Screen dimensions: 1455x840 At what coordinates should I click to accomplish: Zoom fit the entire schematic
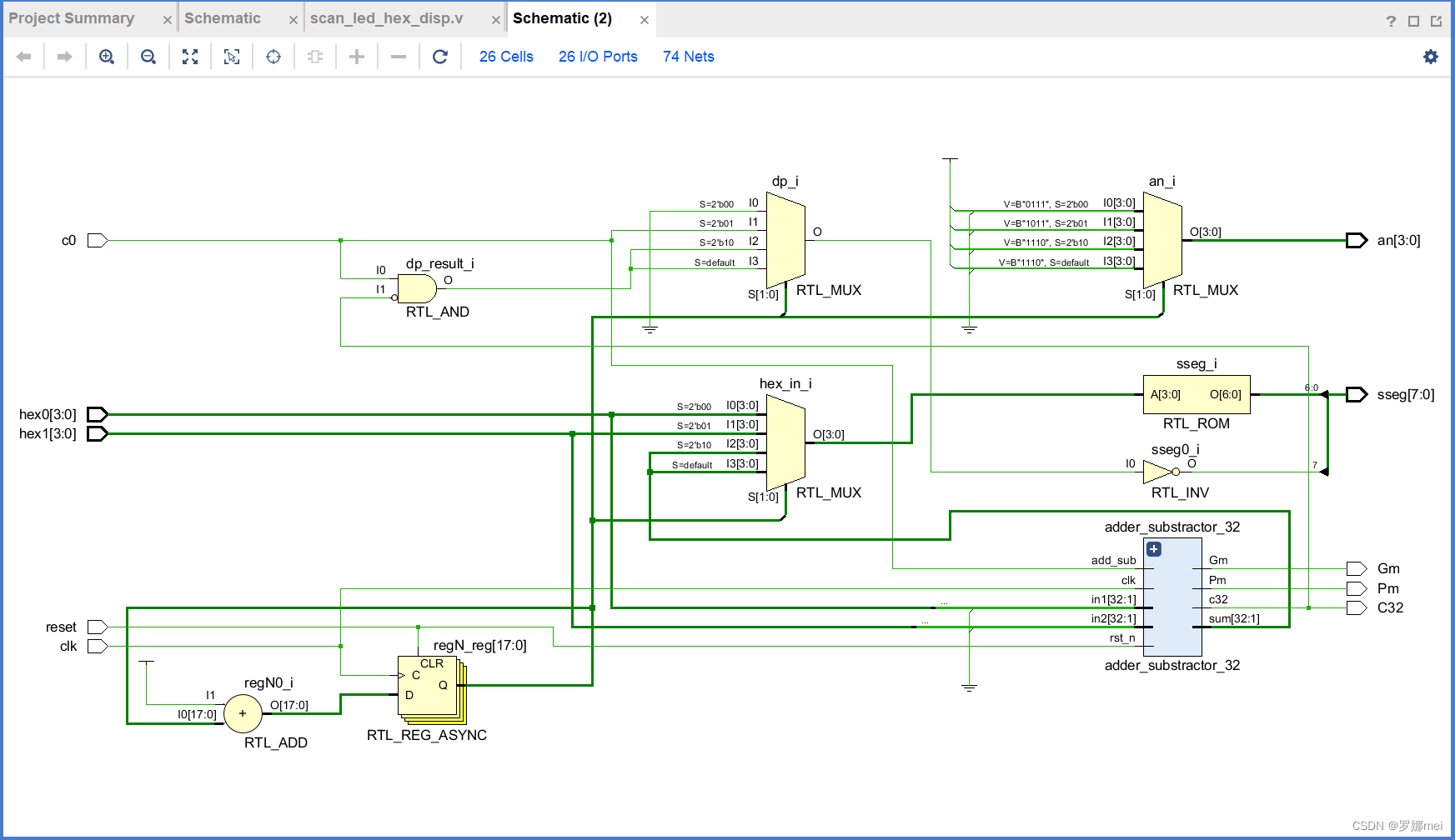[x=190, y=57]
